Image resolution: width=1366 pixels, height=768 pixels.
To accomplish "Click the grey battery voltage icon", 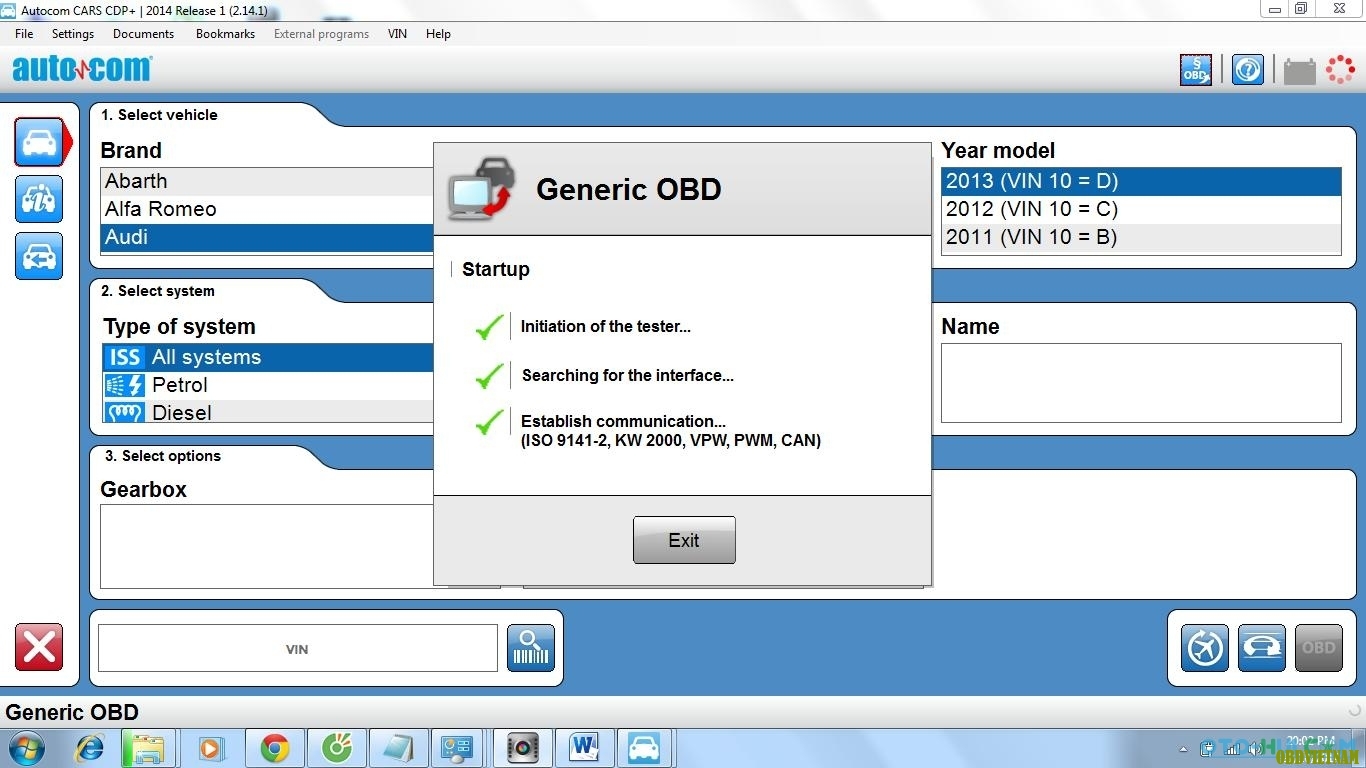I will click(x=1299, y=71).
